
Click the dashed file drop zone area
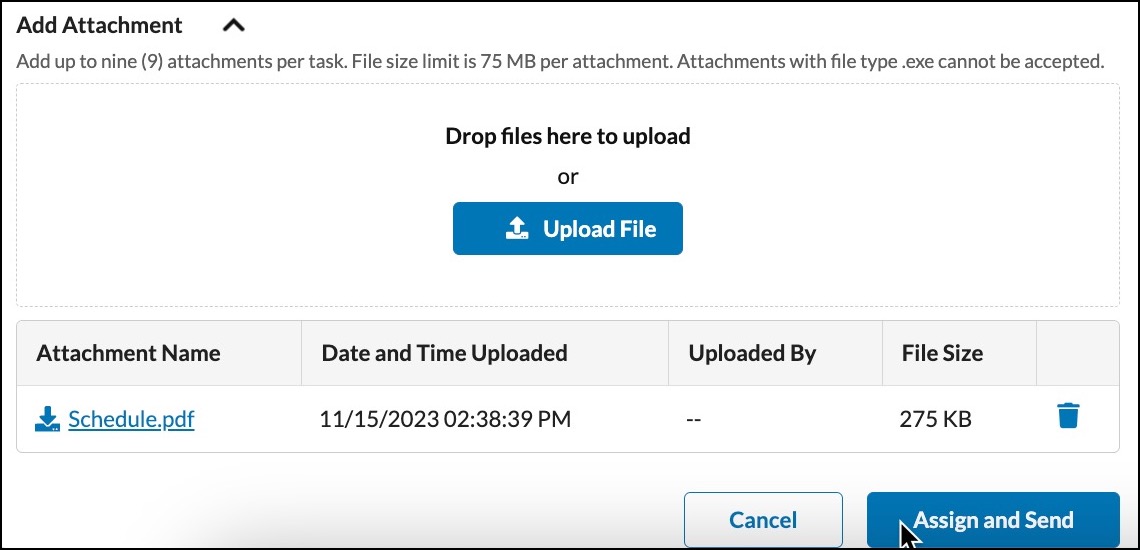pyautogui.click(x=568, y=195)
